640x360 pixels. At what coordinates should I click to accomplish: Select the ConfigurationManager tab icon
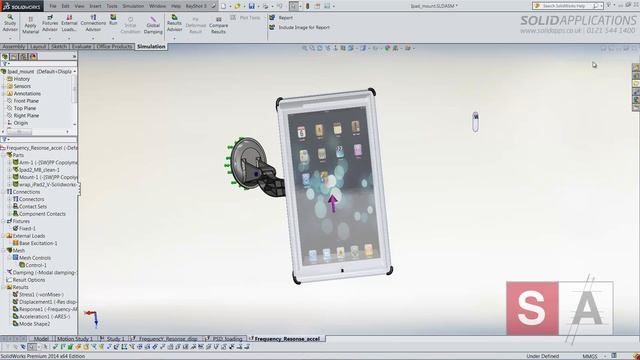(x=24, y=57)
